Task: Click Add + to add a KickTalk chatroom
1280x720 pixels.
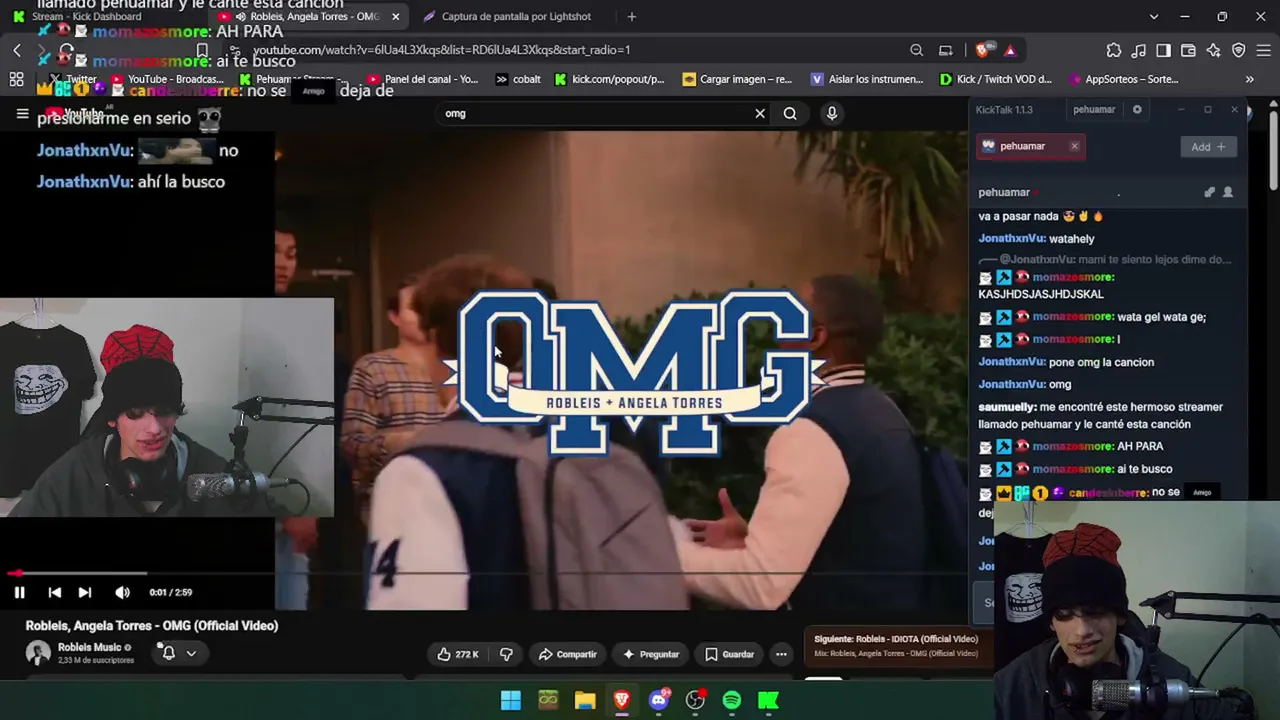Action: click(x=1208, y=147)
